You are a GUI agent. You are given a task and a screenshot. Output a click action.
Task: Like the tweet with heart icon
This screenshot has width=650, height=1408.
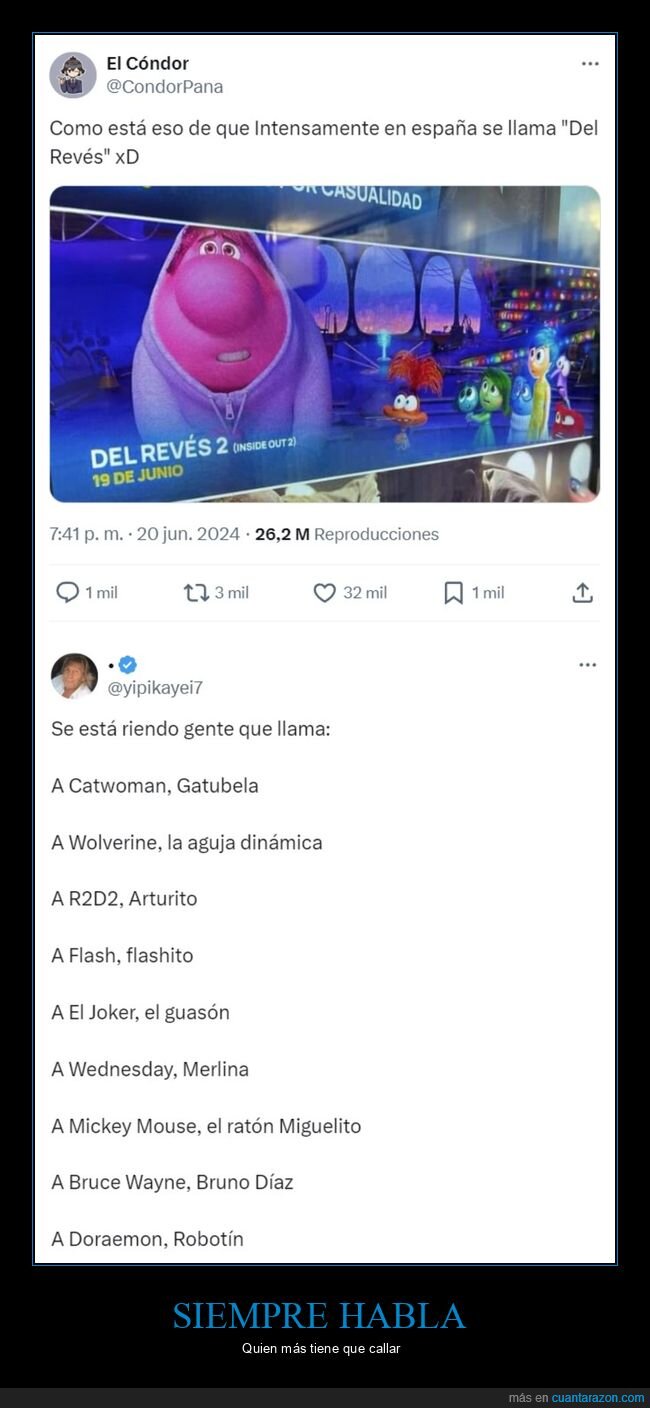[x=325, y=593]
